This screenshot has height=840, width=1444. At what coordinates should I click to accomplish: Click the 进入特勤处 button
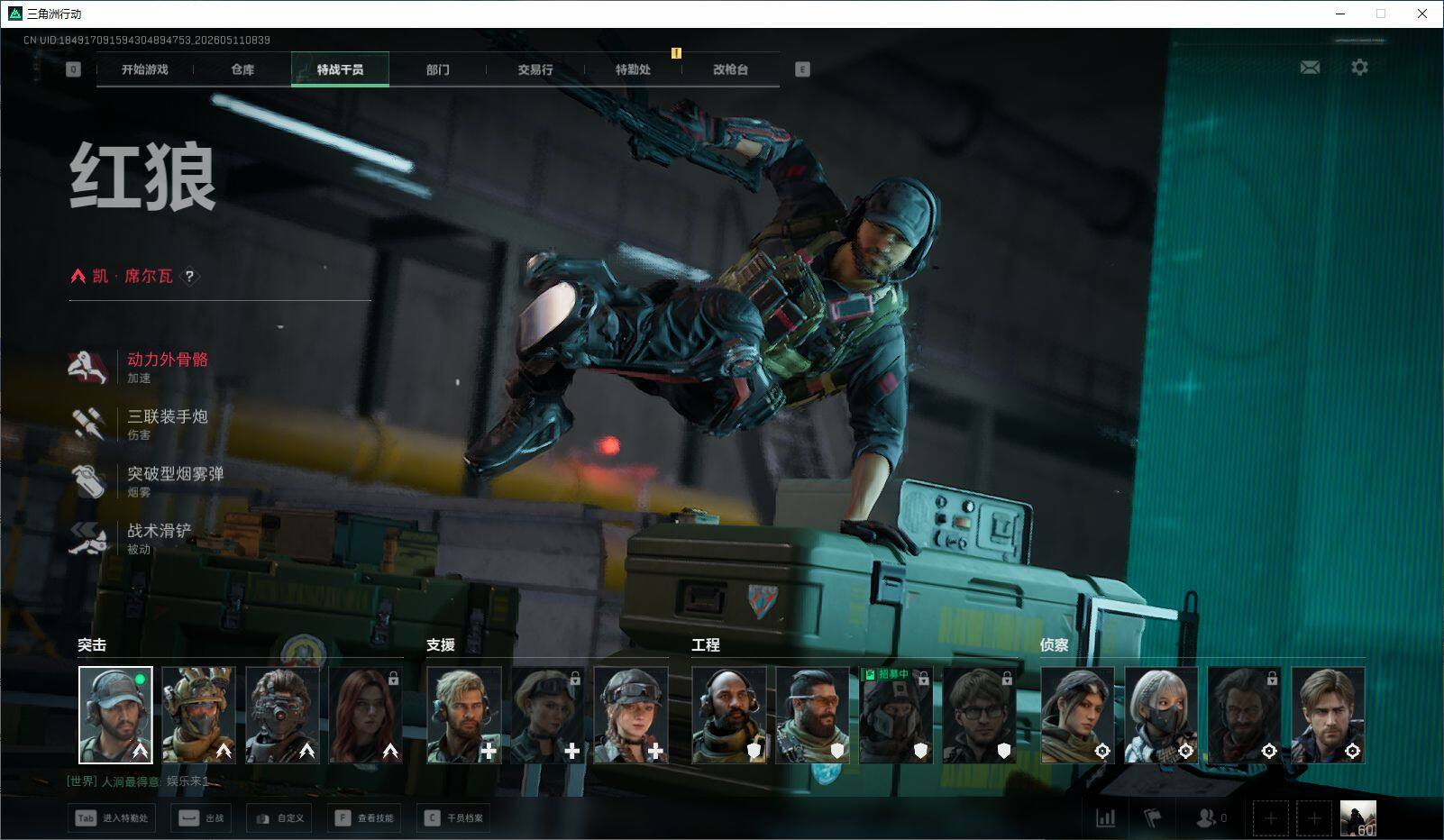[112, 818]
